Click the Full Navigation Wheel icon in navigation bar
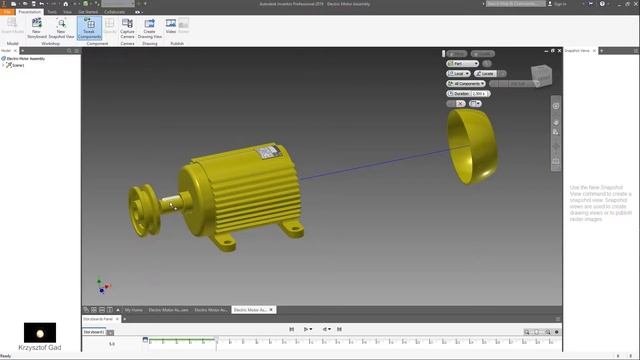The image size is (640, 360). coord(556,106)
